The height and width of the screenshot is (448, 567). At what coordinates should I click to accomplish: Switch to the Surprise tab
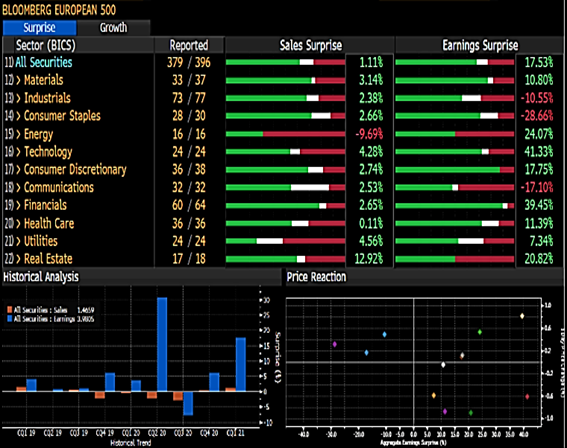coord(39,28)
